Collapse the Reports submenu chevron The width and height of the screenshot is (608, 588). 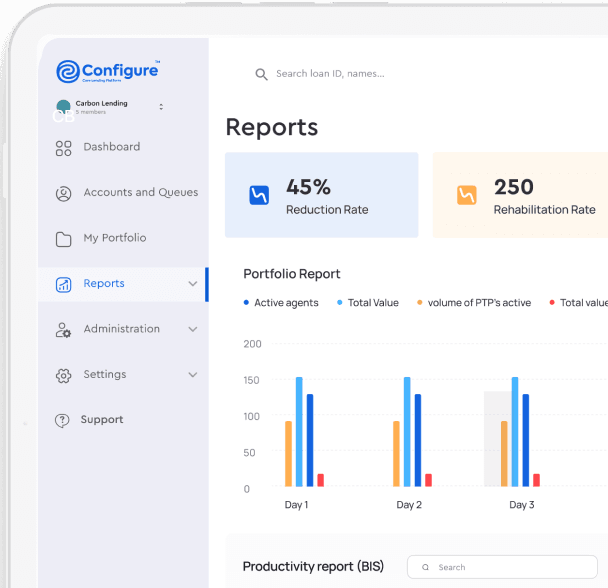click(193, 284)
